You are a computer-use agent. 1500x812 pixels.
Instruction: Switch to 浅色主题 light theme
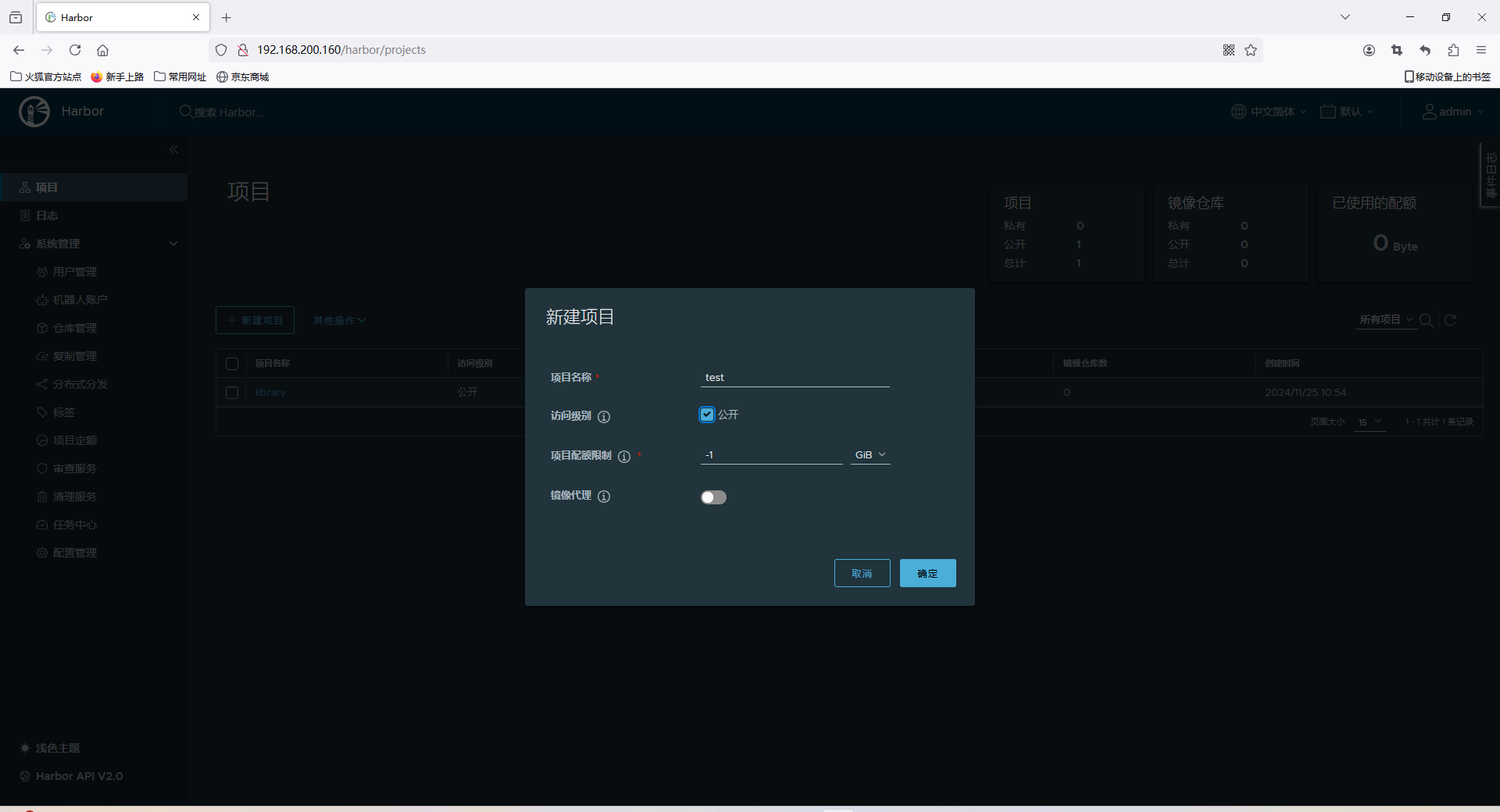[50, 748]
